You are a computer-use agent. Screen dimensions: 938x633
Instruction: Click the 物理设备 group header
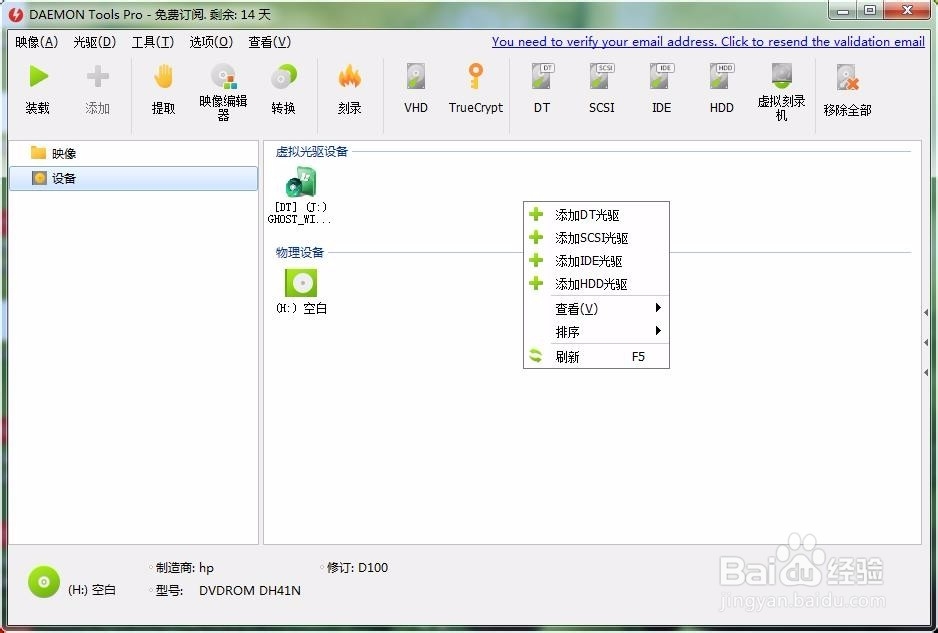pyautogui.click(x=300, y=252)
